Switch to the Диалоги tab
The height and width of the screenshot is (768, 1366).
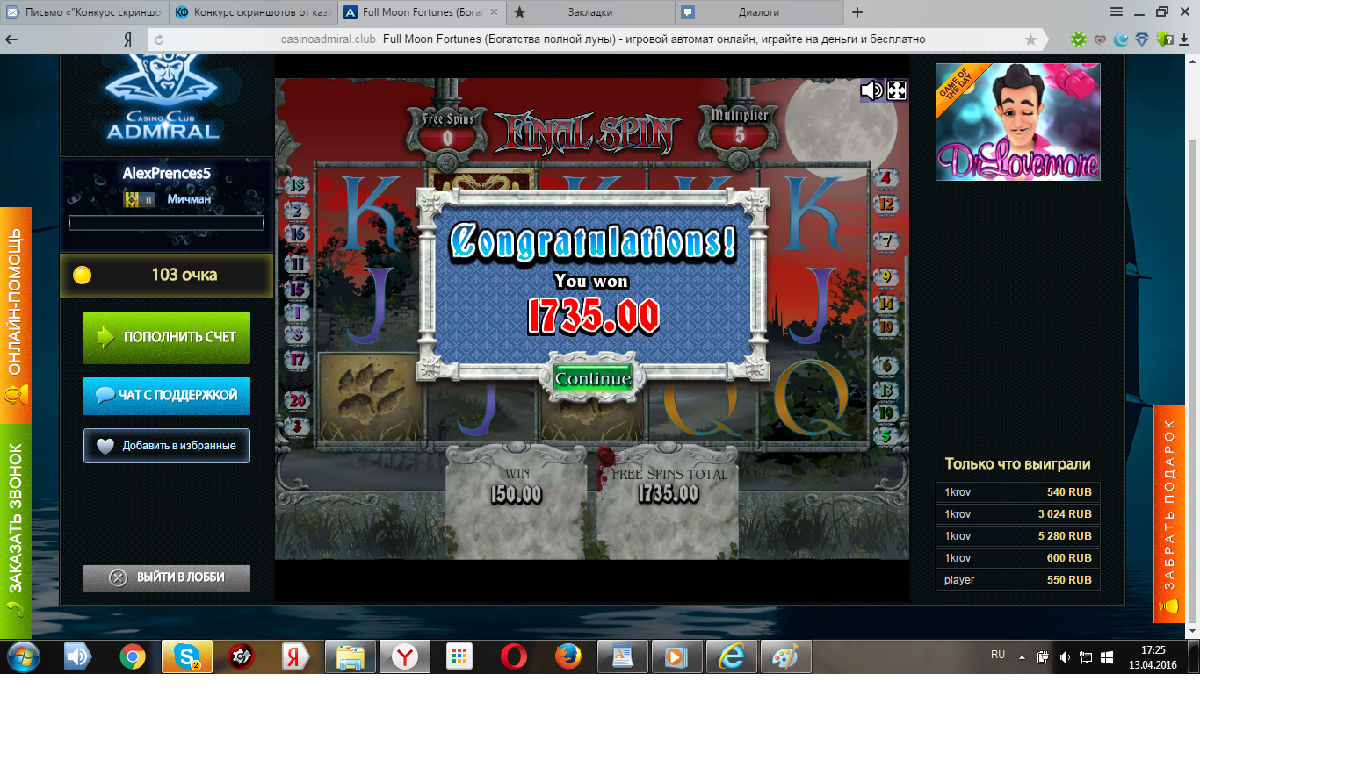(757, 13)
